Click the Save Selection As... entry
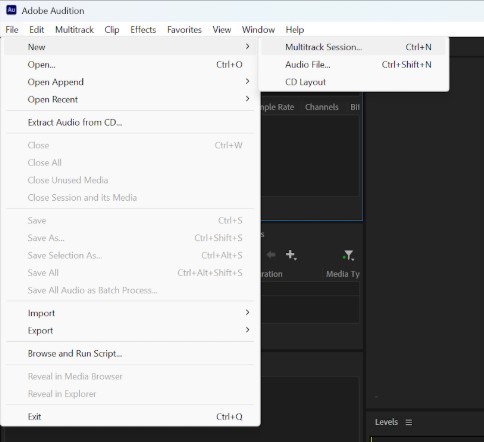Viewport: 484px width, 442px height. pos(130,255)
